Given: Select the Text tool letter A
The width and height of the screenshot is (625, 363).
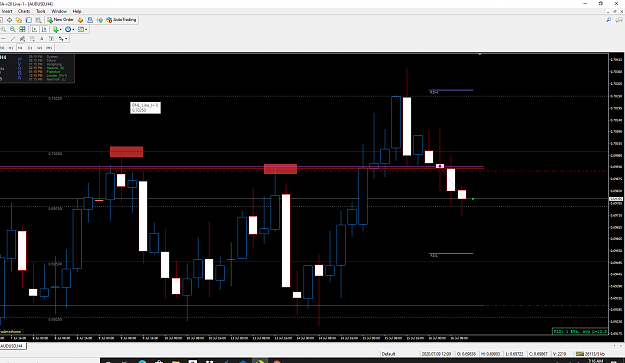Looking at the screenshot, I should (41, 39).
